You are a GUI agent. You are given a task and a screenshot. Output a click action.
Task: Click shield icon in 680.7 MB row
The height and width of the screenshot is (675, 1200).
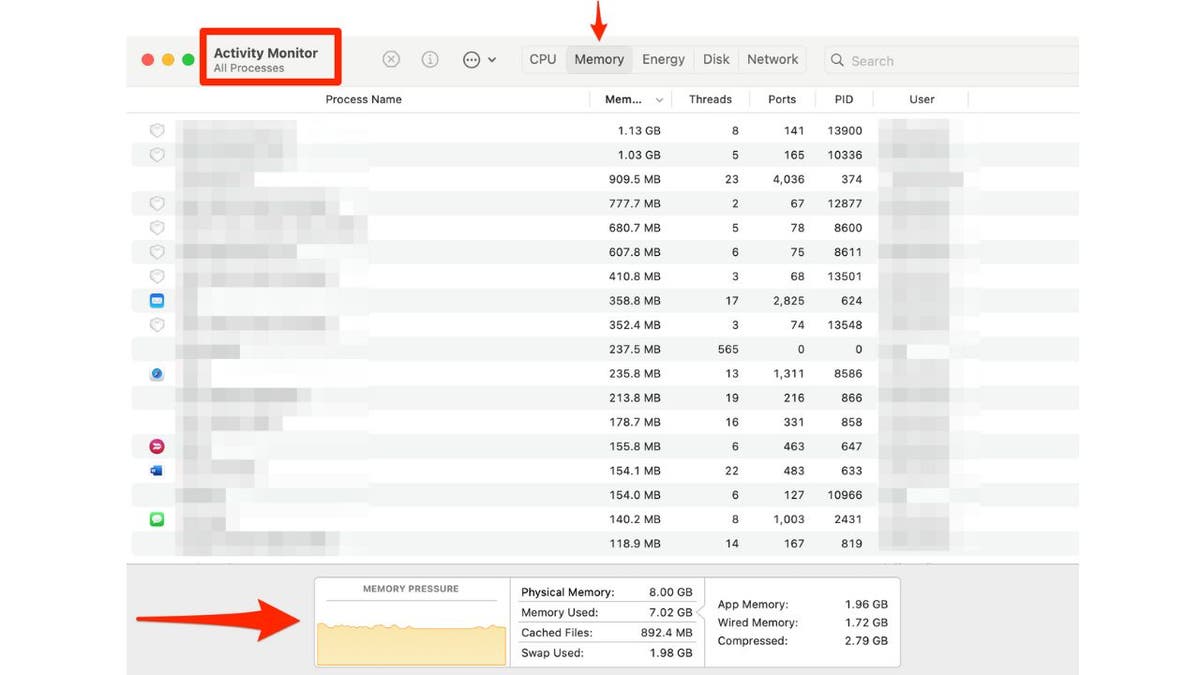pos(157,228)
